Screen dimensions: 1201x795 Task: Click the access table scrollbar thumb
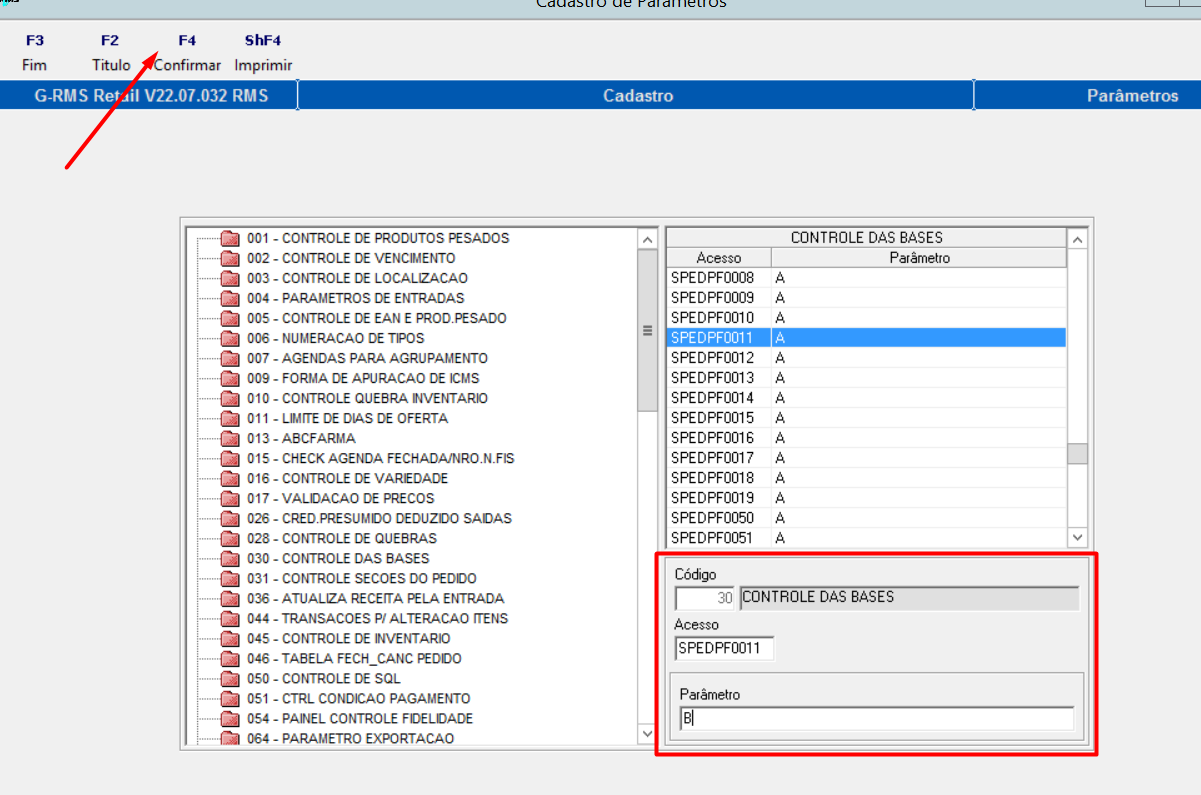[x=1077, y=454]
